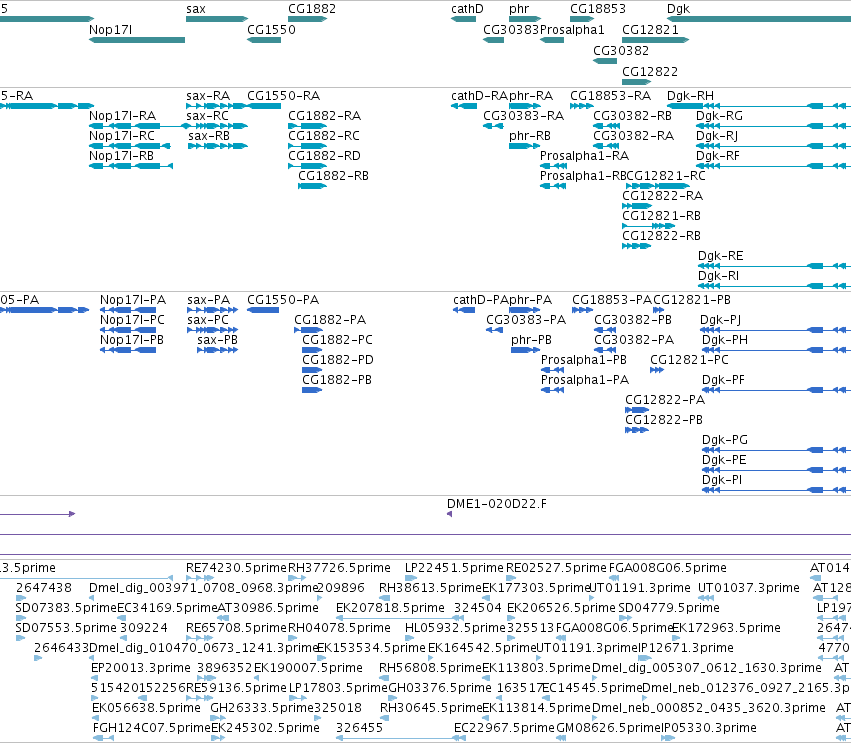Select the cathD gene label
Screen dimensions: 851x743
click(x=467, y=9)
